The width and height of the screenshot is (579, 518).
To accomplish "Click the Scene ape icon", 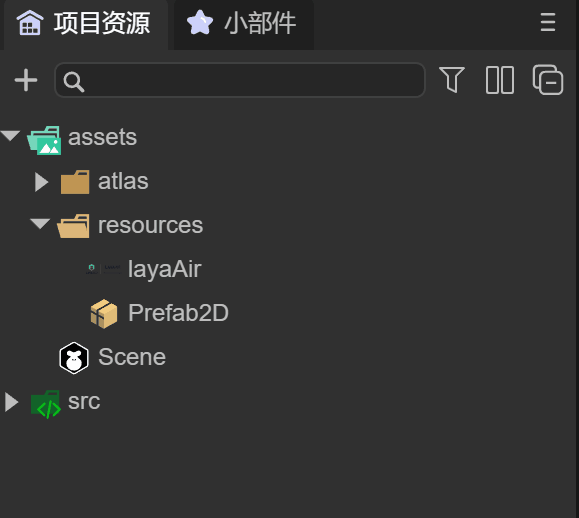I will tap(74, 358).
